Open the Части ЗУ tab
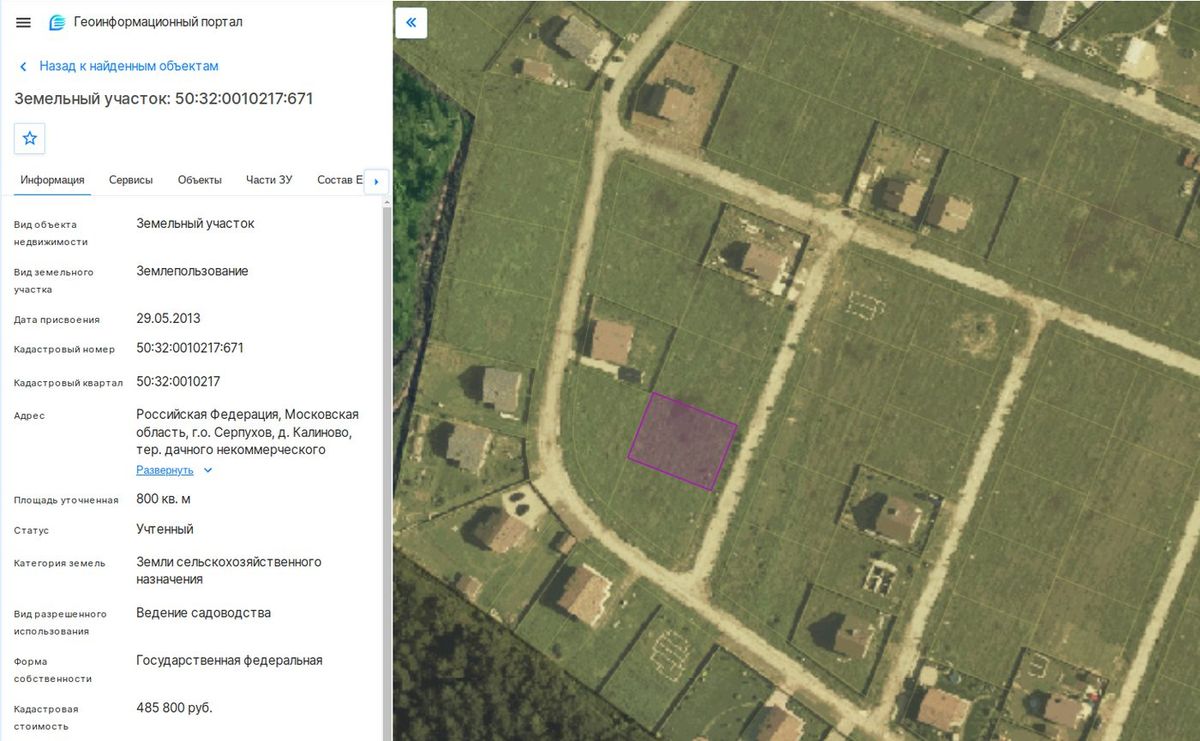The width and height of the screenshot is (1200, 741). click(269, 180)
